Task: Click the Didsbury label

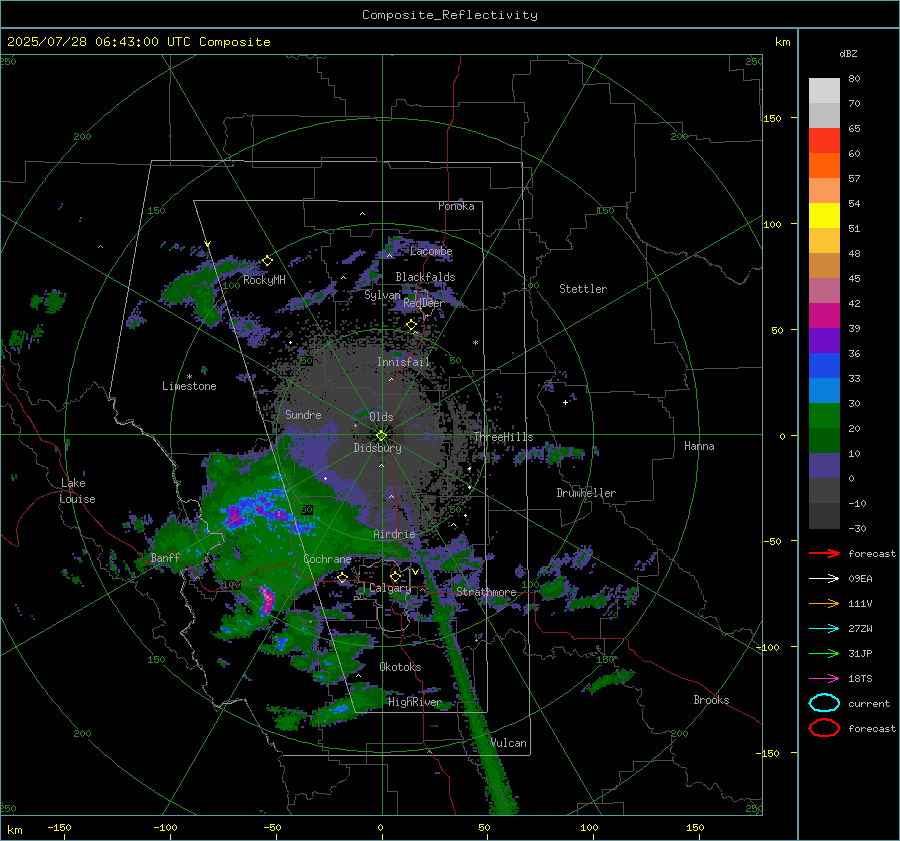Action: pos(378,448)
